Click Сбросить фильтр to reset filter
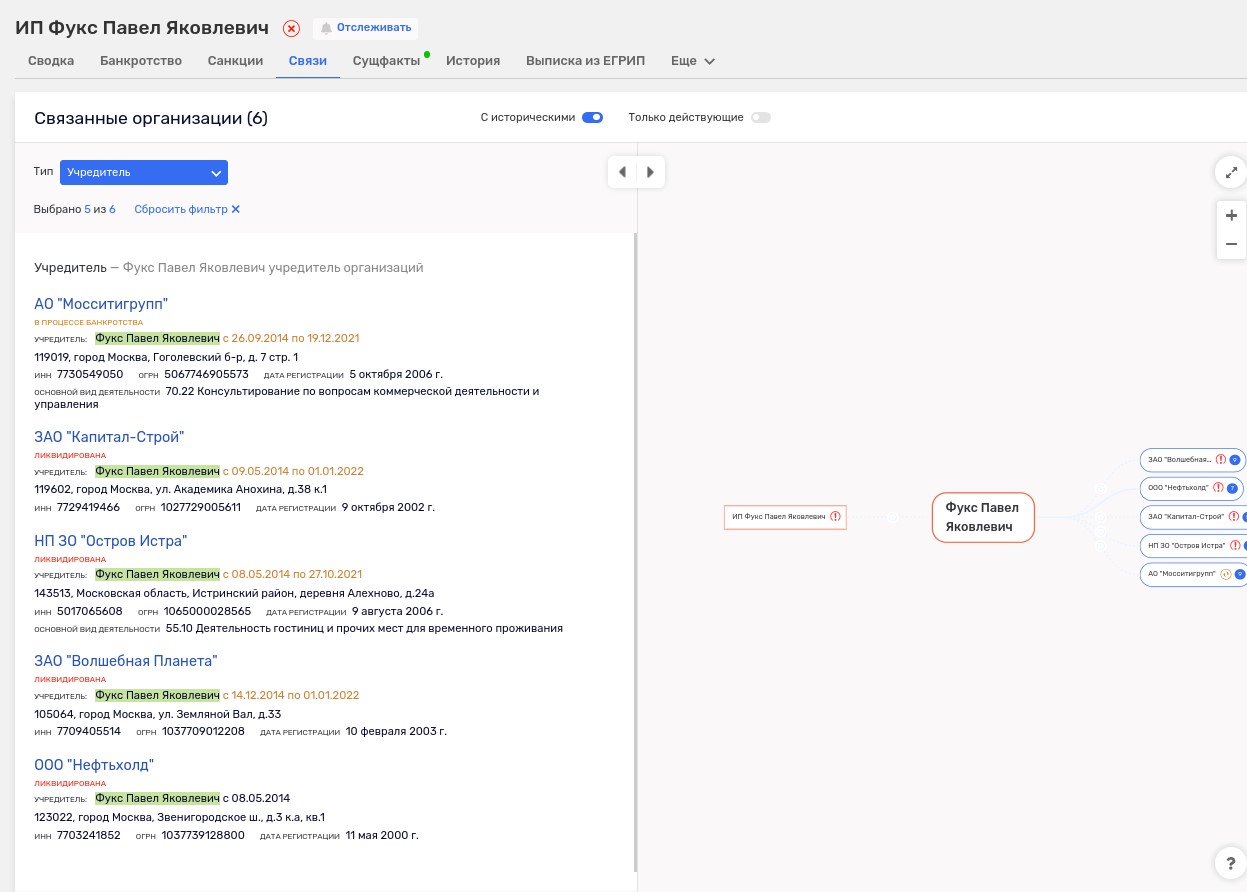The height and width of the screenshot is (892, 1247). [x=187, y=209]
